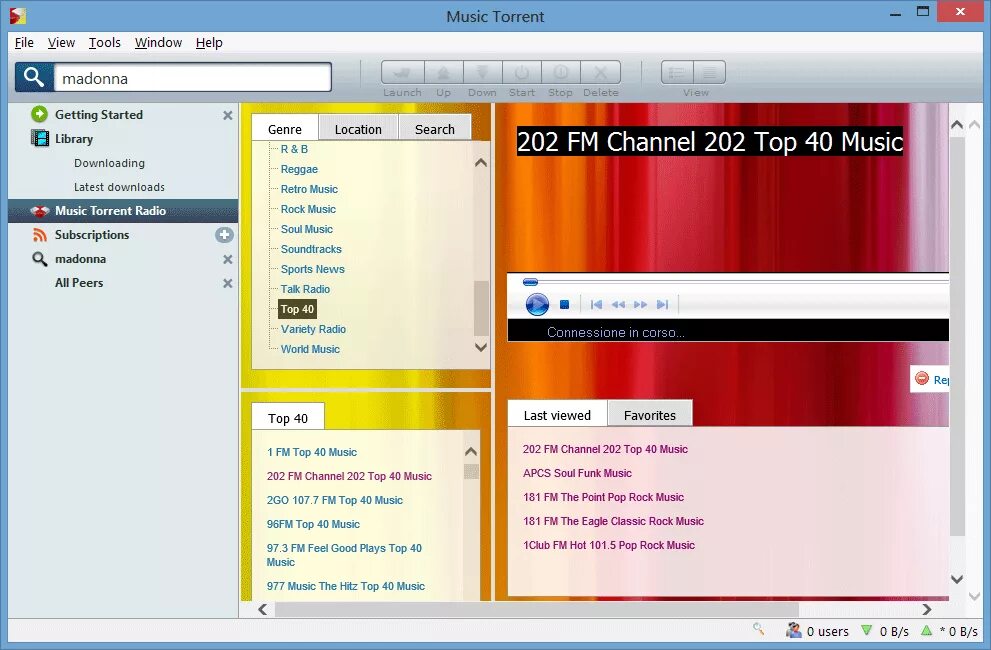
Task: Play the radio stream
Action: pyautogui.click(x=537, y=305)
